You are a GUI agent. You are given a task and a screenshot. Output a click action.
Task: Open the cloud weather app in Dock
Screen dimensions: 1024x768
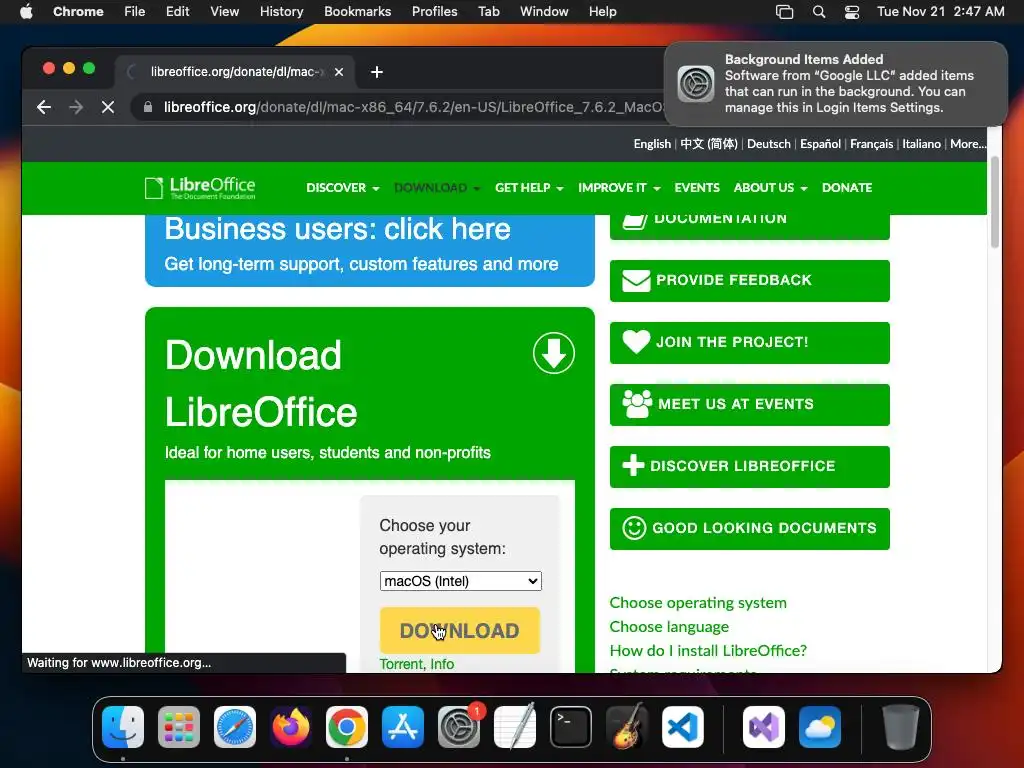click(x=820, y=727)
